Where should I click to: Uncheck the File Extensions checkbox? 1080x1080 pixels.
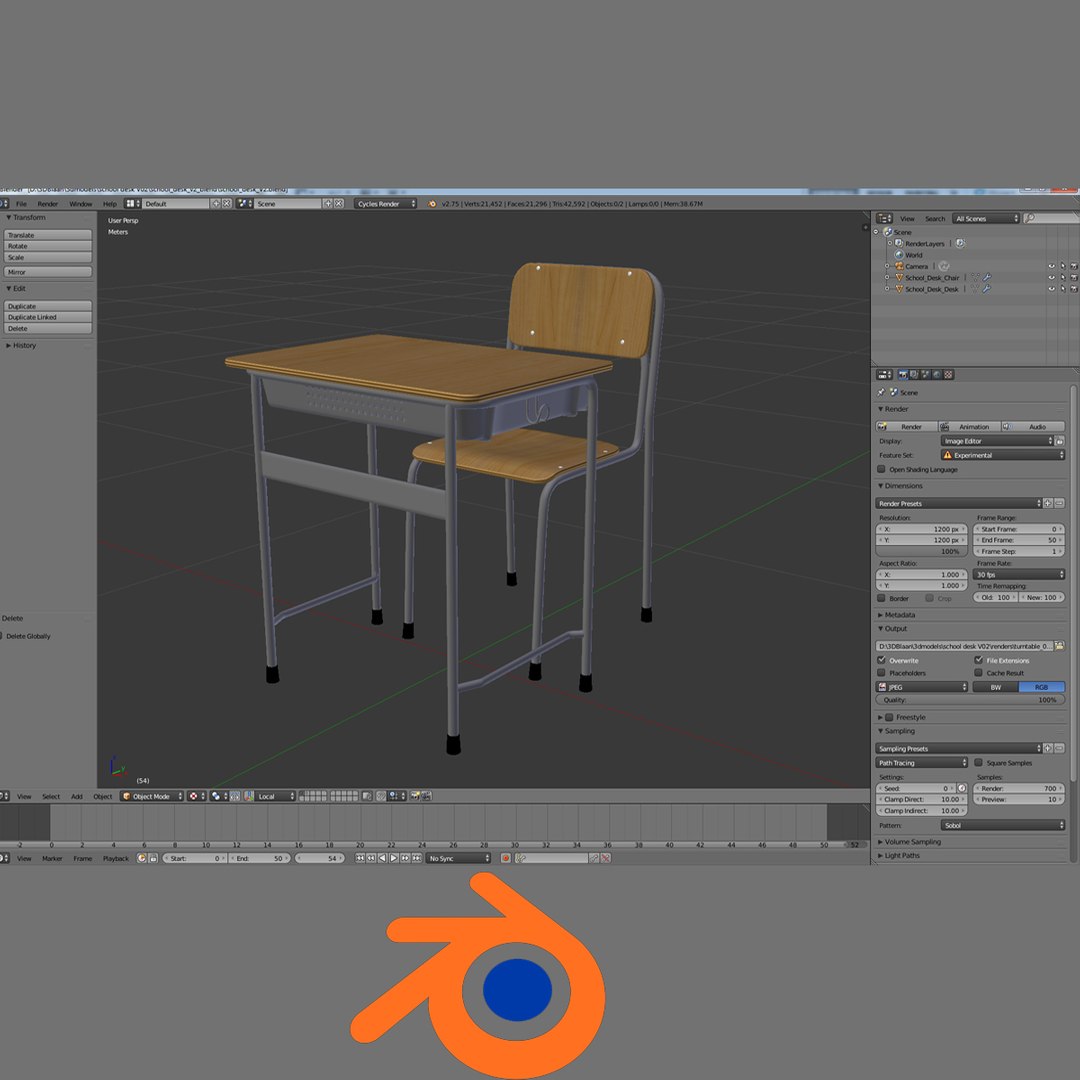pos(978,660)
